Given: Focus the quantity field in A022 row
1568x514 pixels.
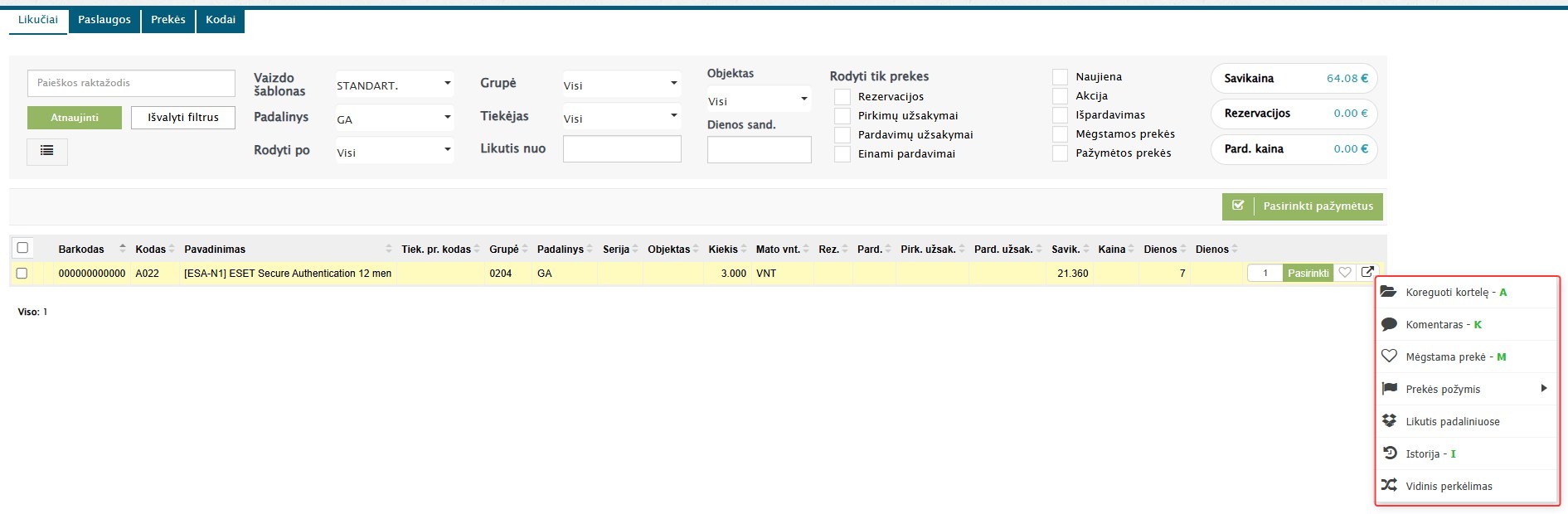Looking at the screenshot, I should [1265, 273].
